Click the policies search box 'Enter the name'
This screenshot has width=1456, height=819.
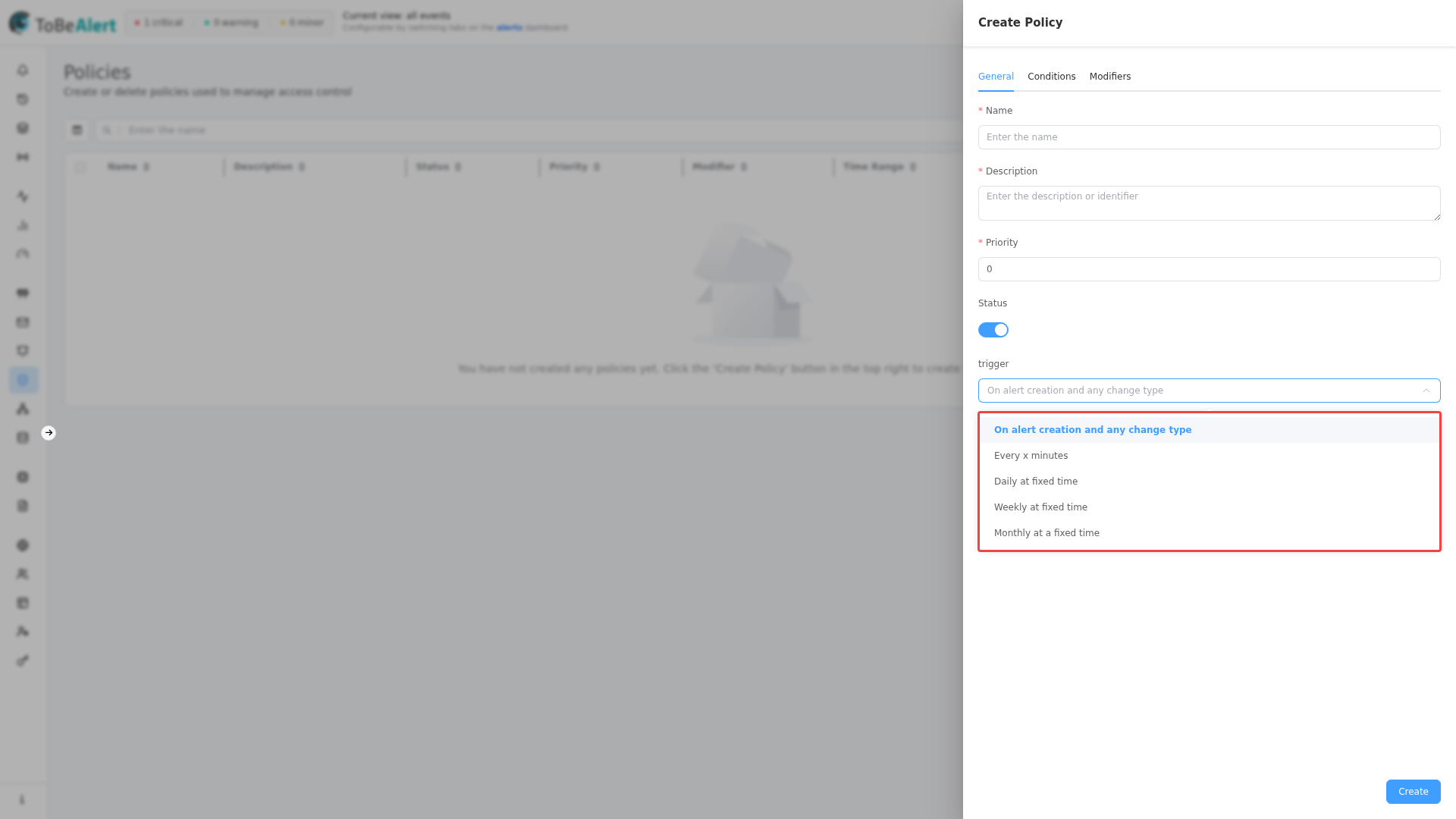click(531, 130)
